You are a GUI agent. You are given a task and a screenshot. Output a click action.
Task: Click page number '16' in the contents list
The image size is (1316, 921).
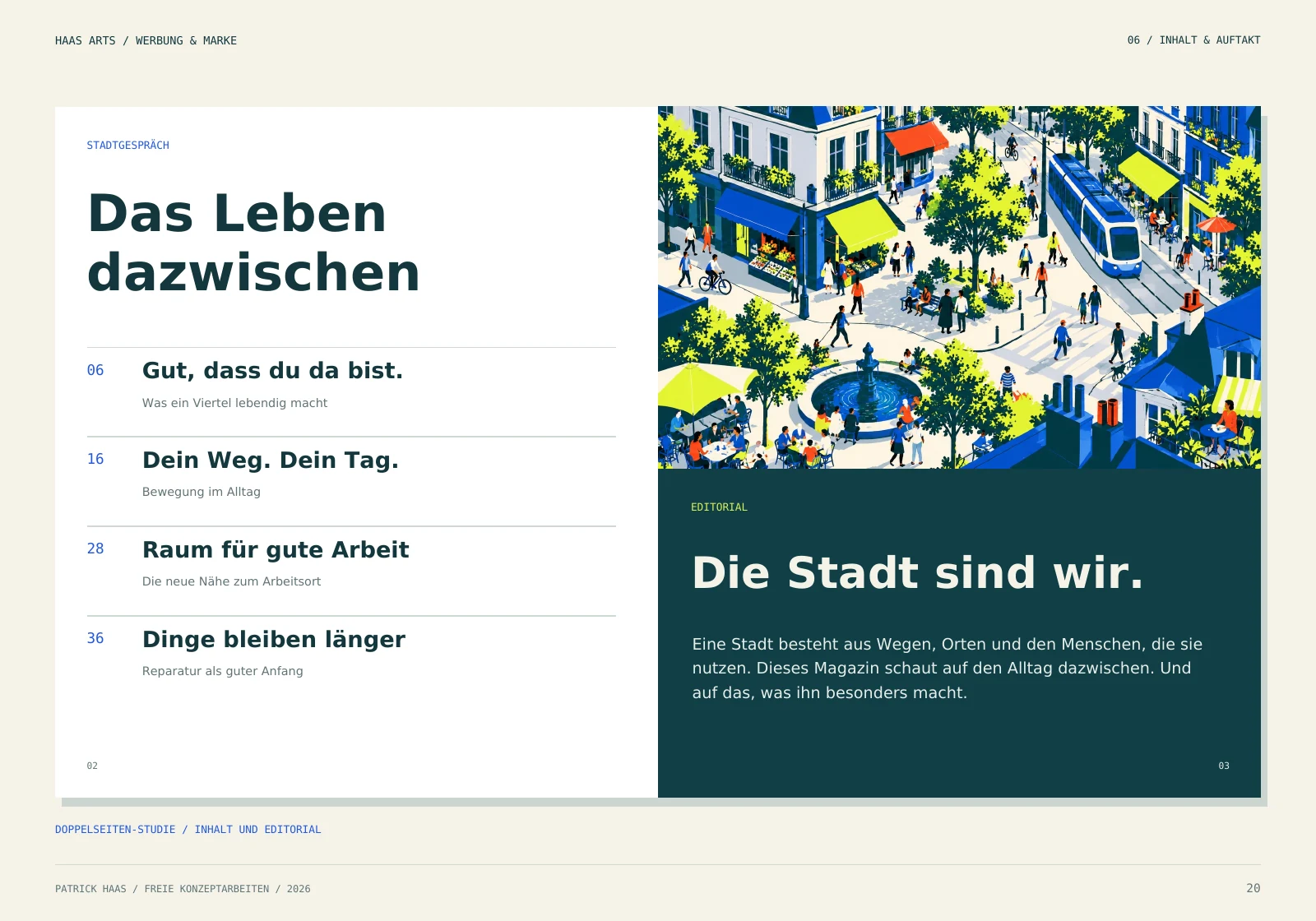tap(95, 459)
